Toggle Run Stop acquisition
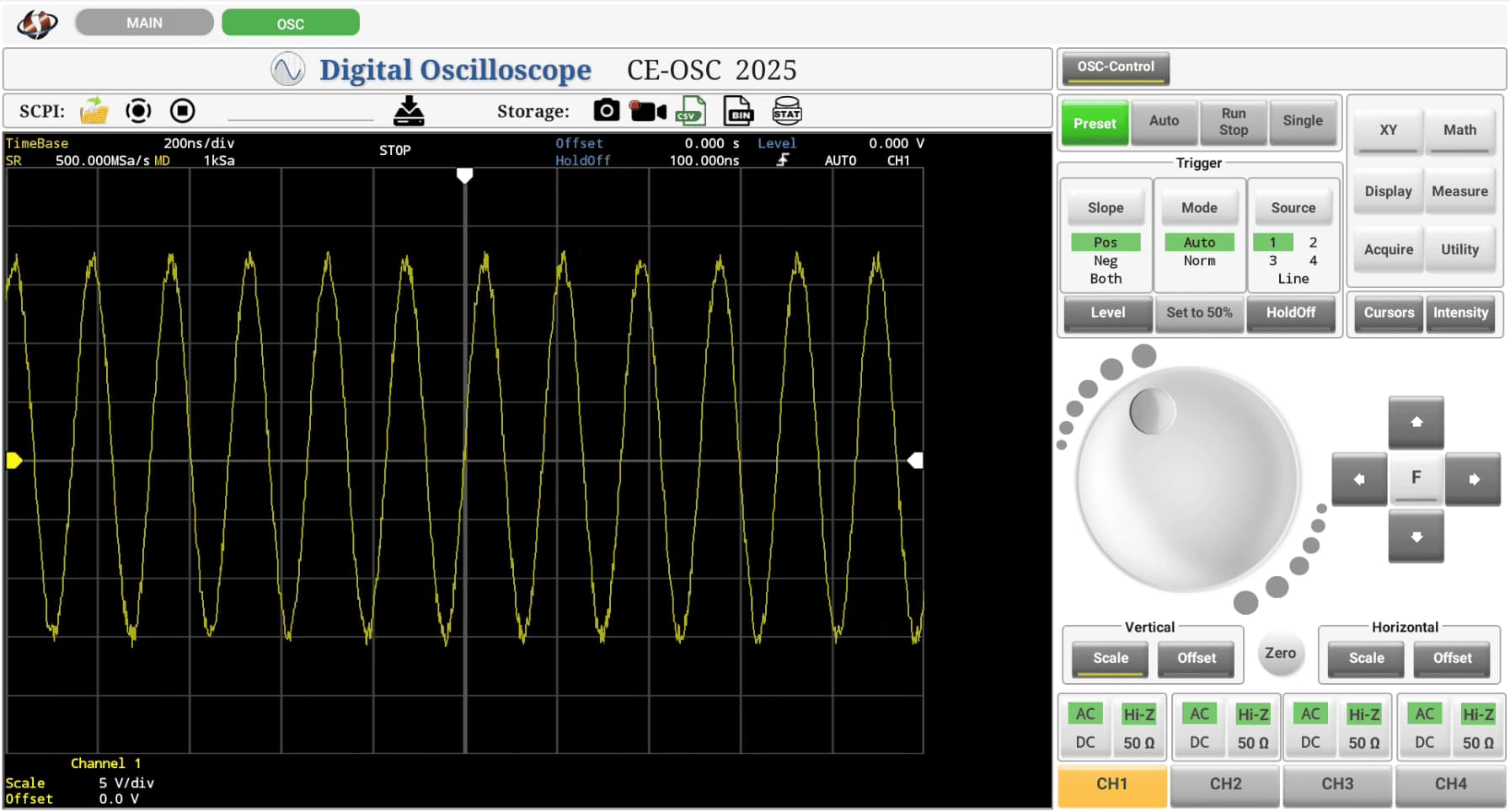Screen dimensions: 1510x812 [1234, 121]
